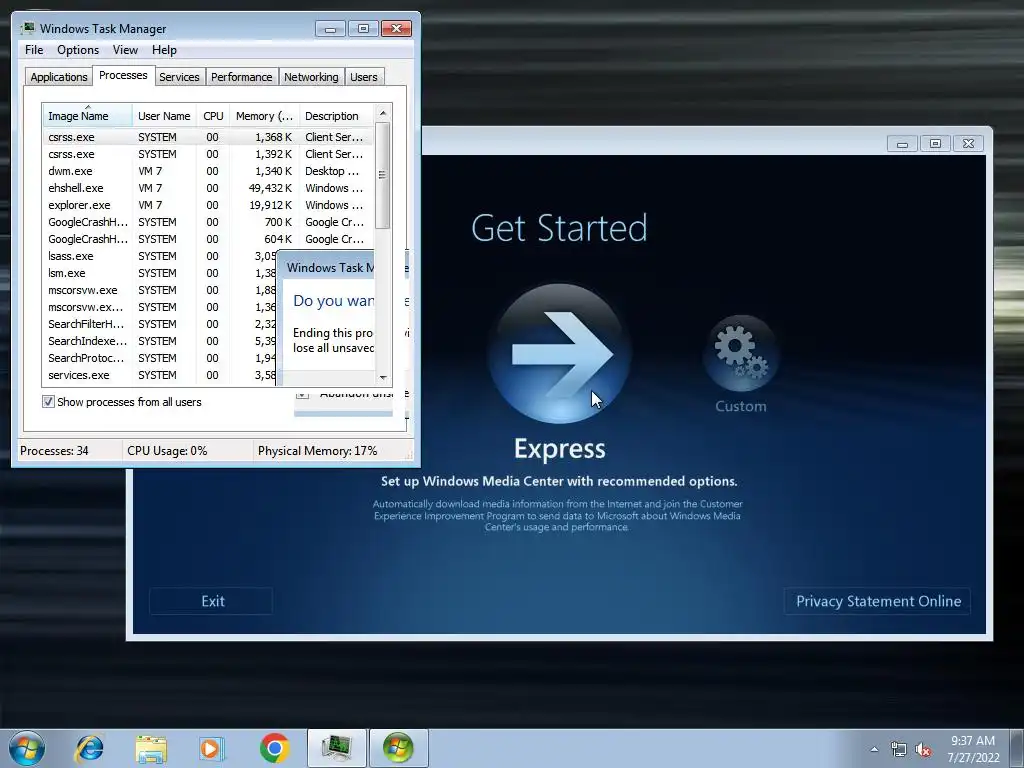Click the process list scroll down arrow
The image size is (1024, 768).
[383, 377]
